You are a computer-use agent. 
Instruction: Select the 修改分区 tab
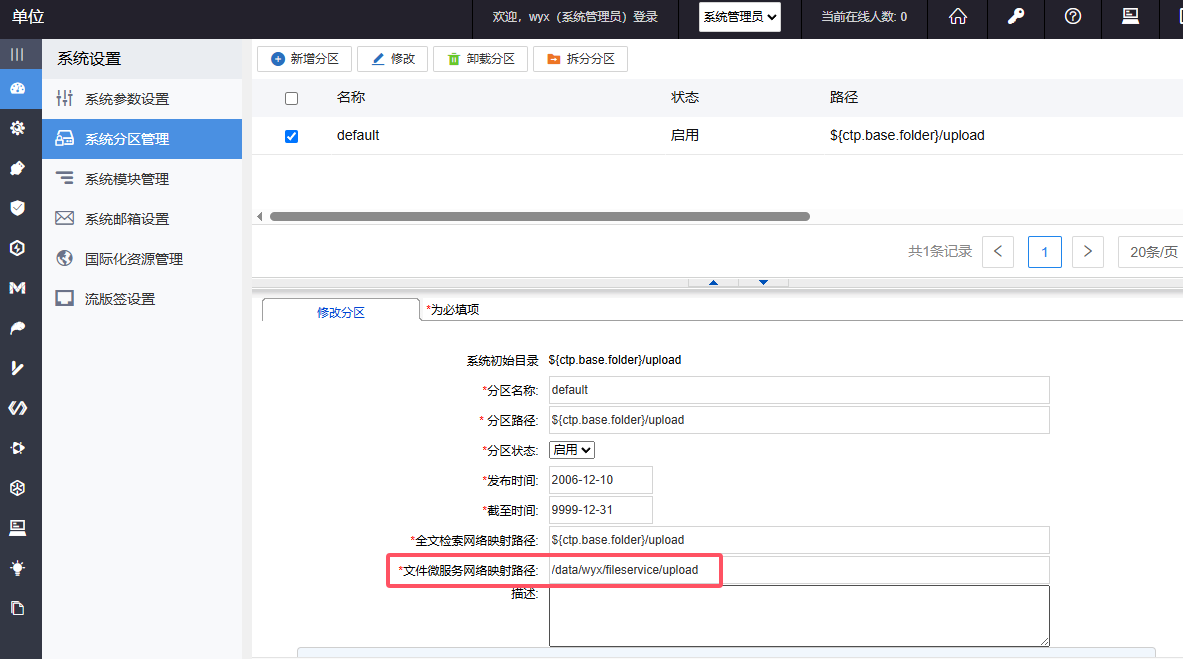pos(341,312)
